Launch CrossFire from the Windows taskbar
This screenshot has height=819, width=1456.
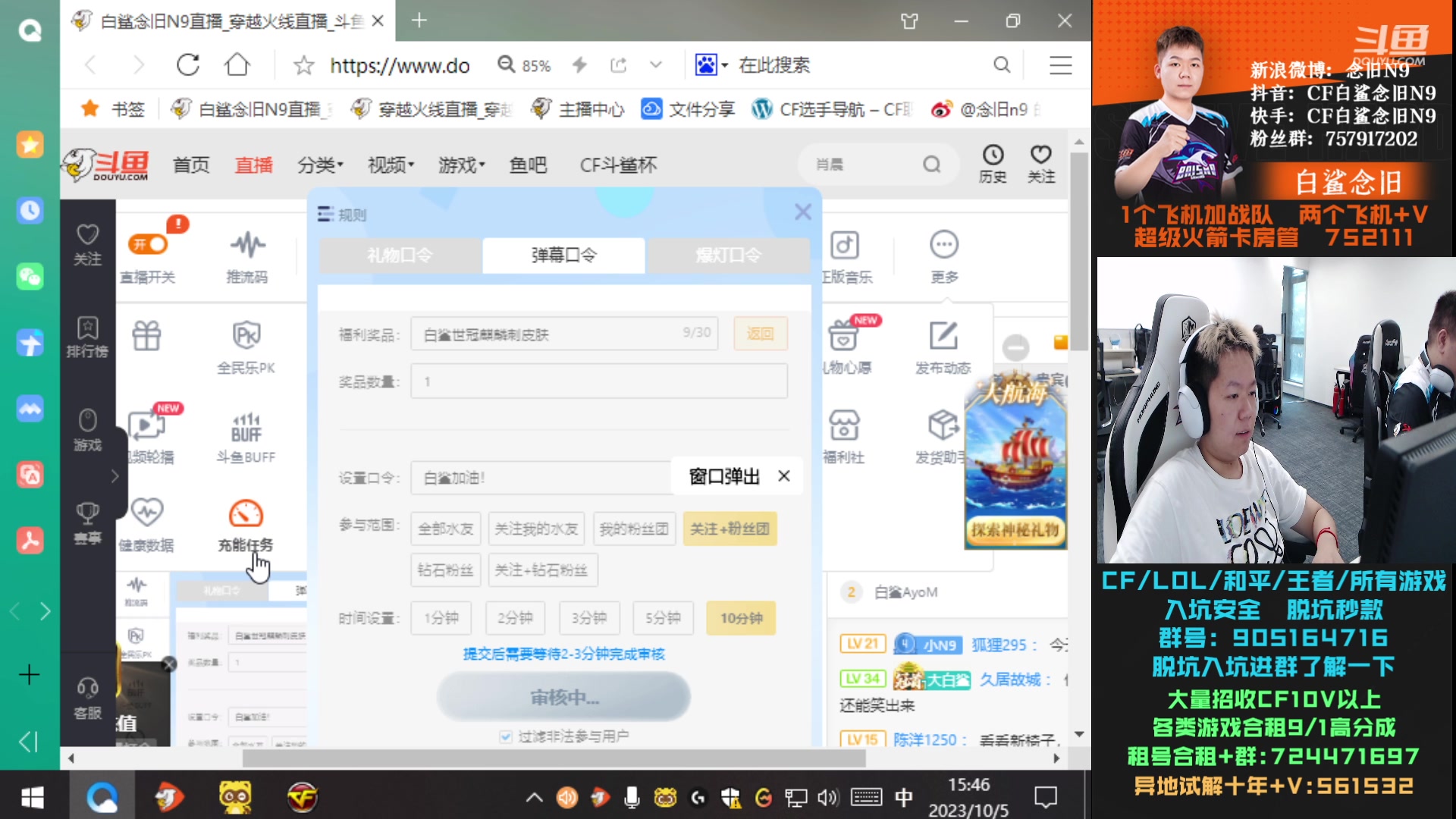302,797
